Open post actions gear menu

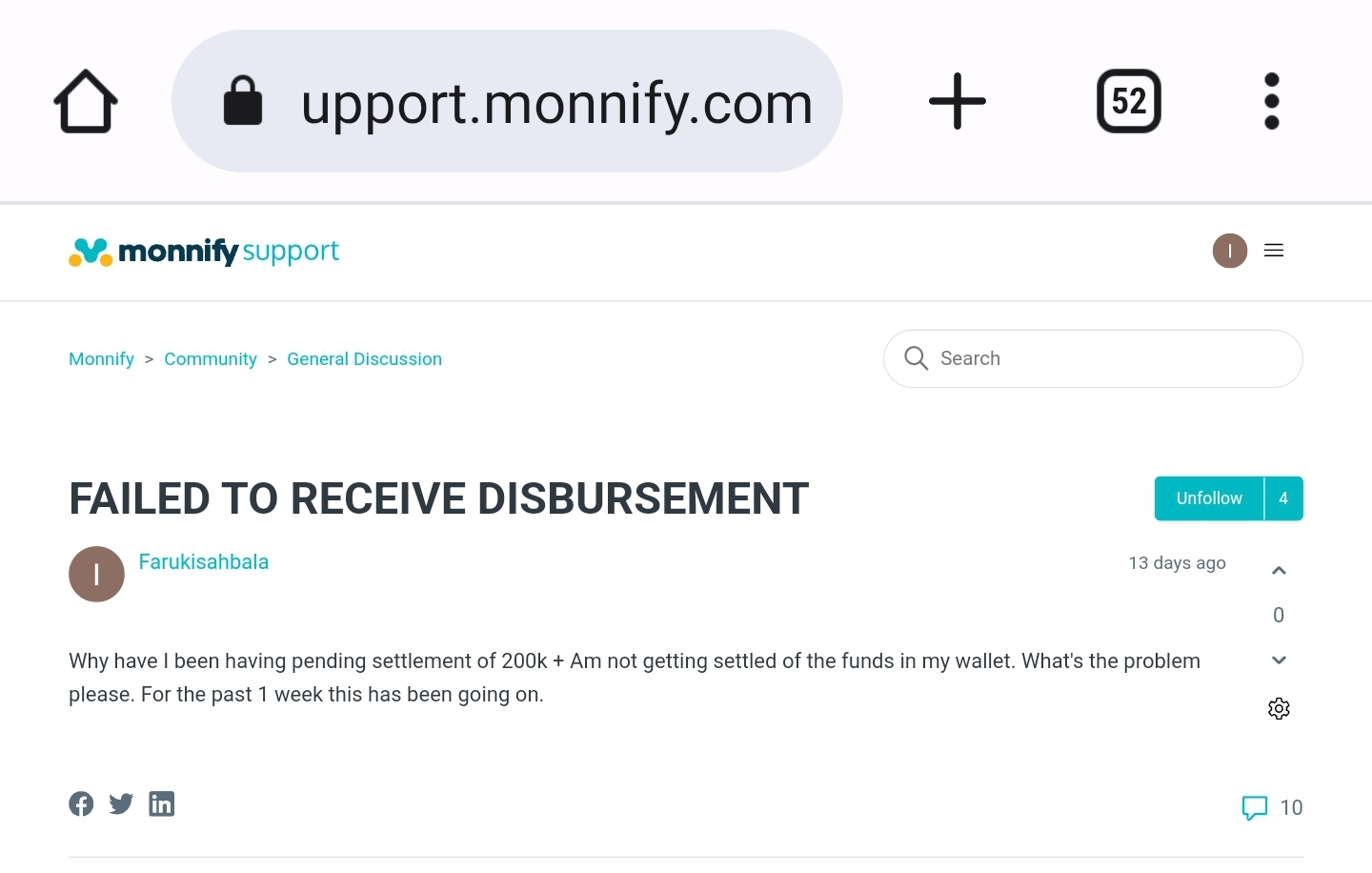(1279, 709)
